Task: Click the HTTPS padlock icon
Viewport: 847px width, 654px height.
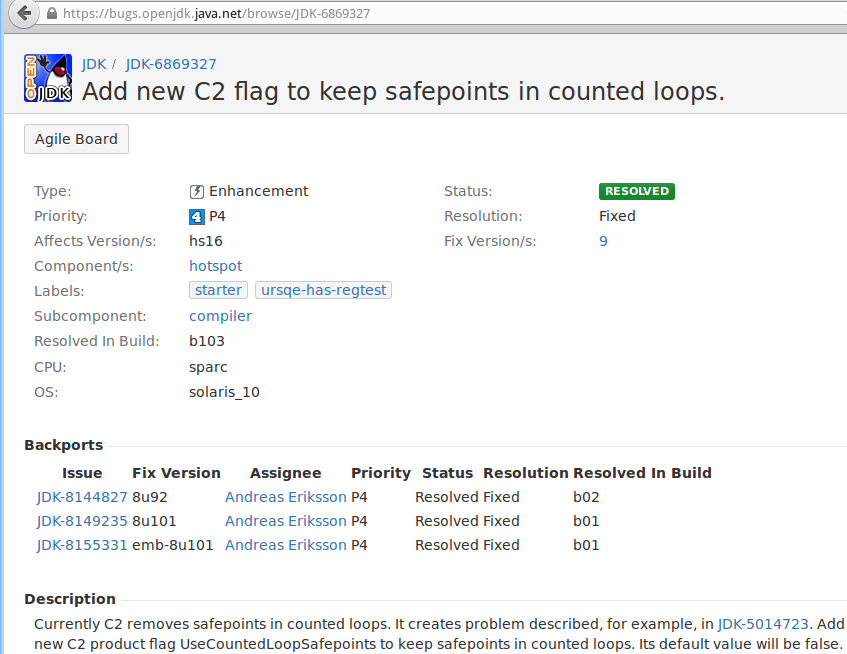Action: pos(51,14)
